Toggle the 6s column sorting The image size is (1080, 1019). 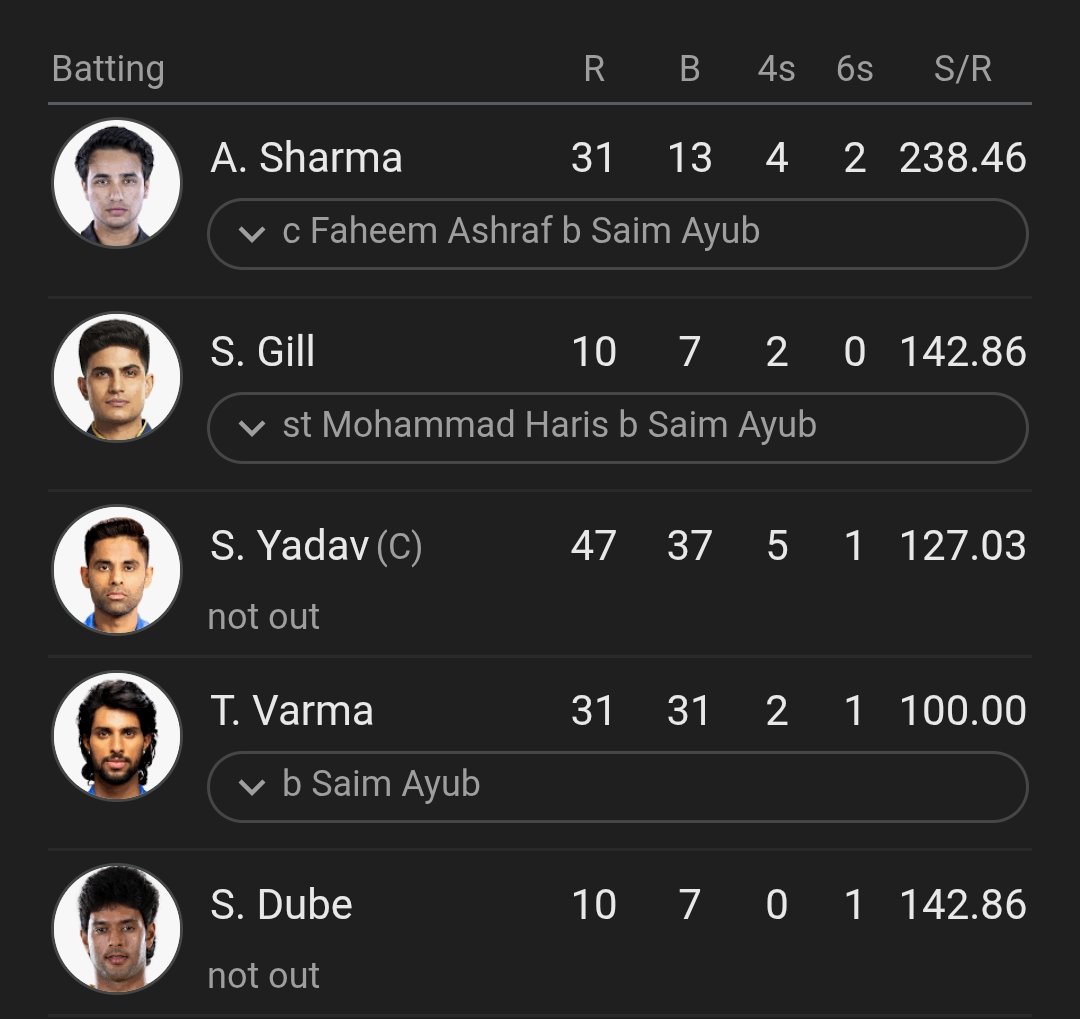coord(855,70)
